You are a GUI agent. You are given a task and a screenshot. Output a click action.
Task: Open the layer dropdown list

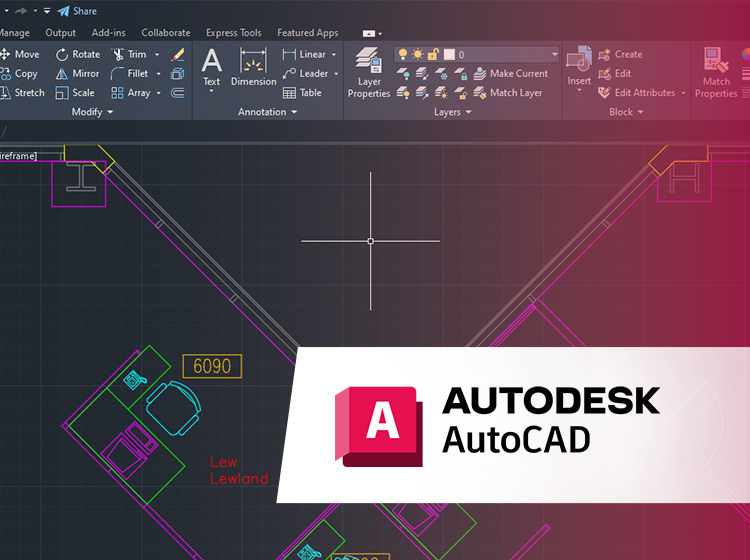[x=554, y=55]
